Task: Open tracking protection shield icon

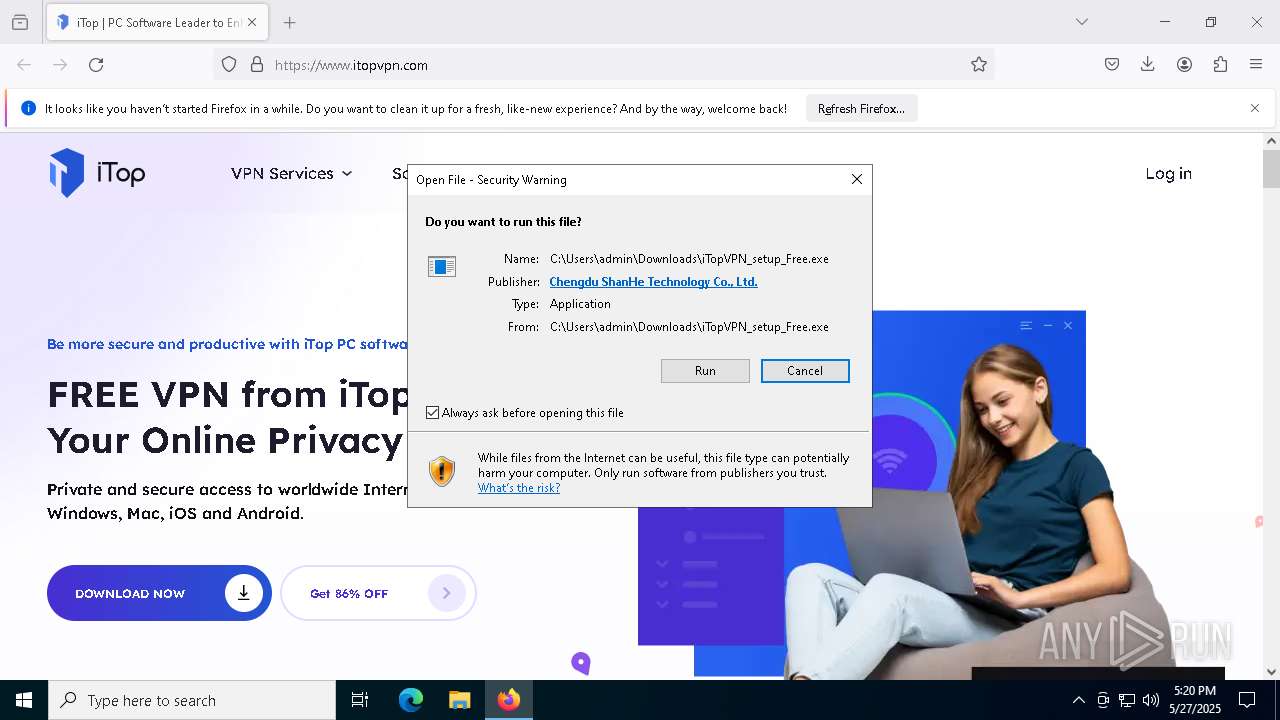Action: click(229, 65)
